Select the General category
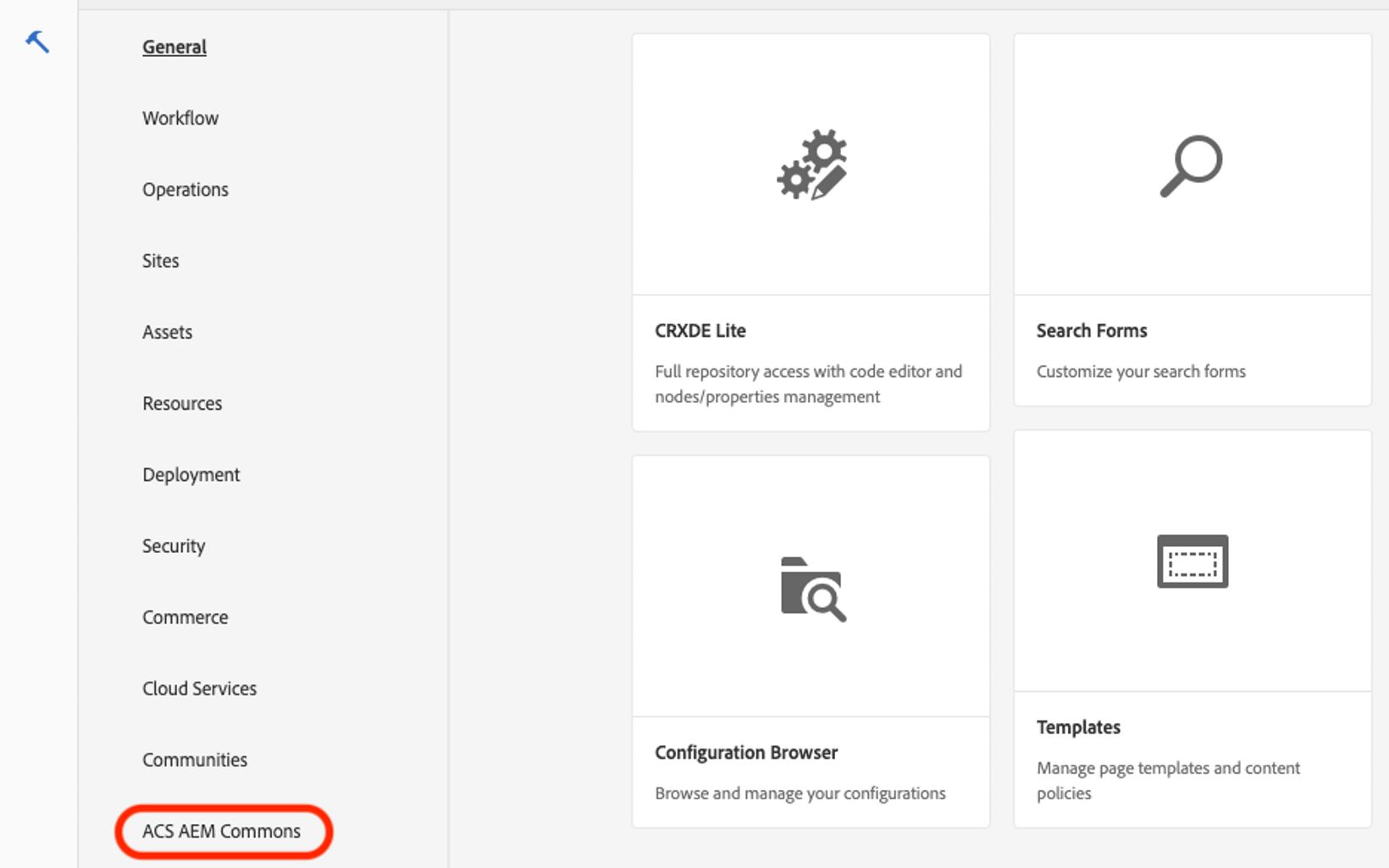Viewport: 1389px width, 868px height. (174, 47)
